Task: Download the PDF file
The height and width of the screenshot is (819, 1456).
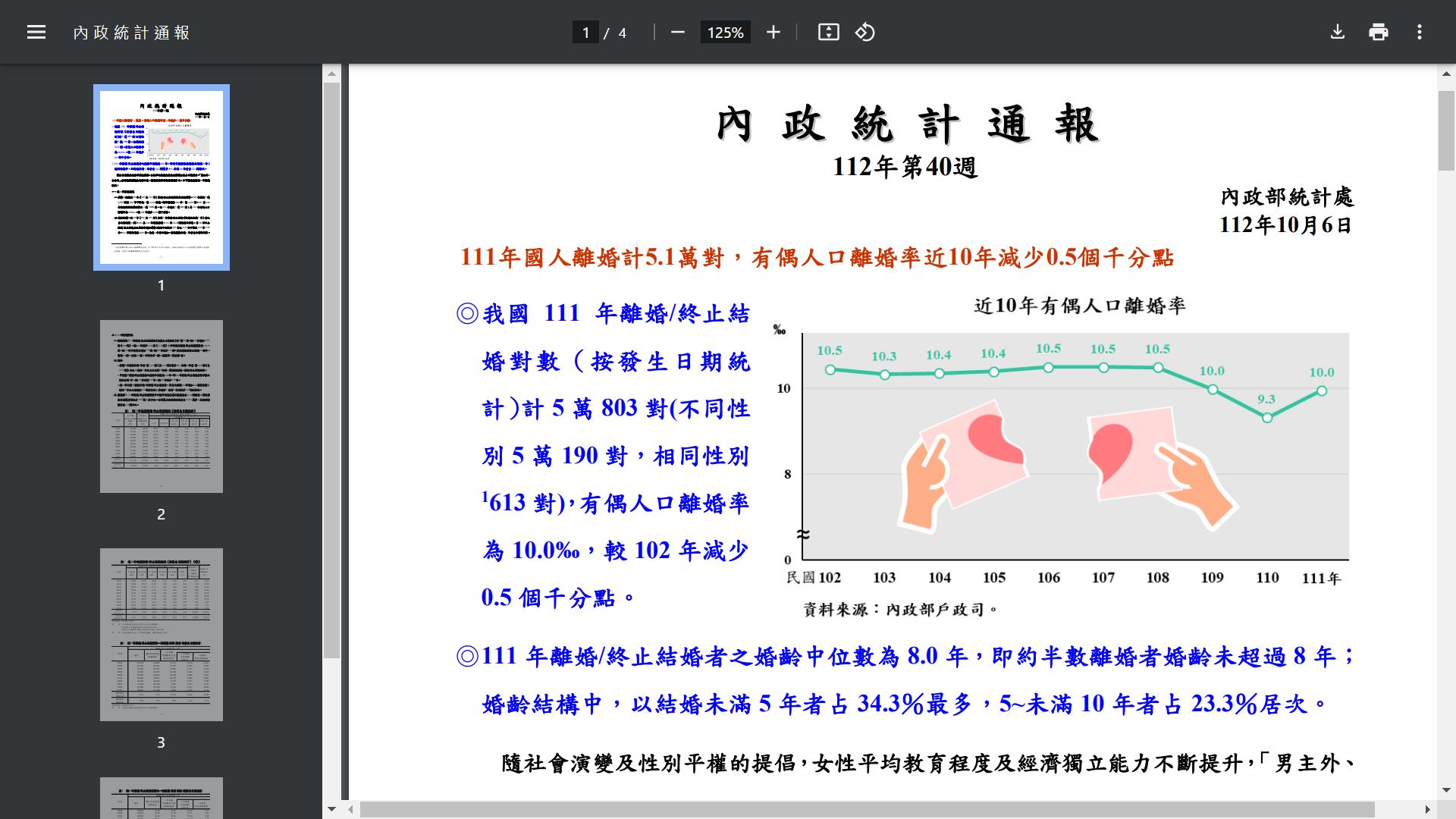Action: coord(1338,32)
